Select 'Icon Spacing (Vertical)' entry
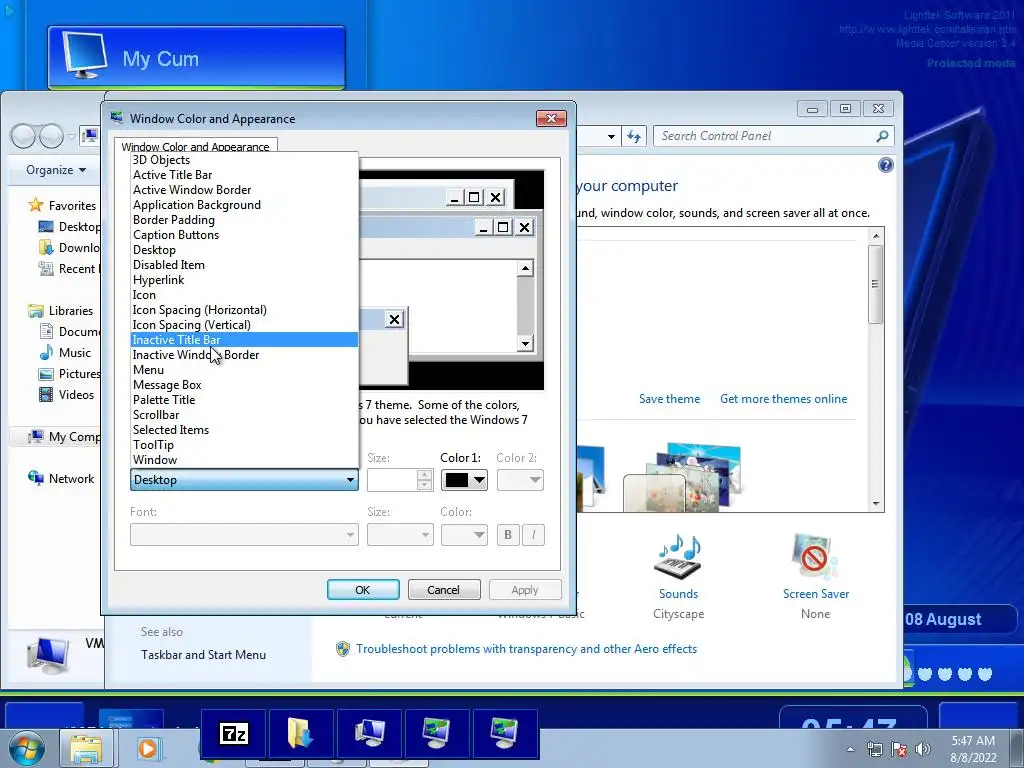 click(245, 325)
